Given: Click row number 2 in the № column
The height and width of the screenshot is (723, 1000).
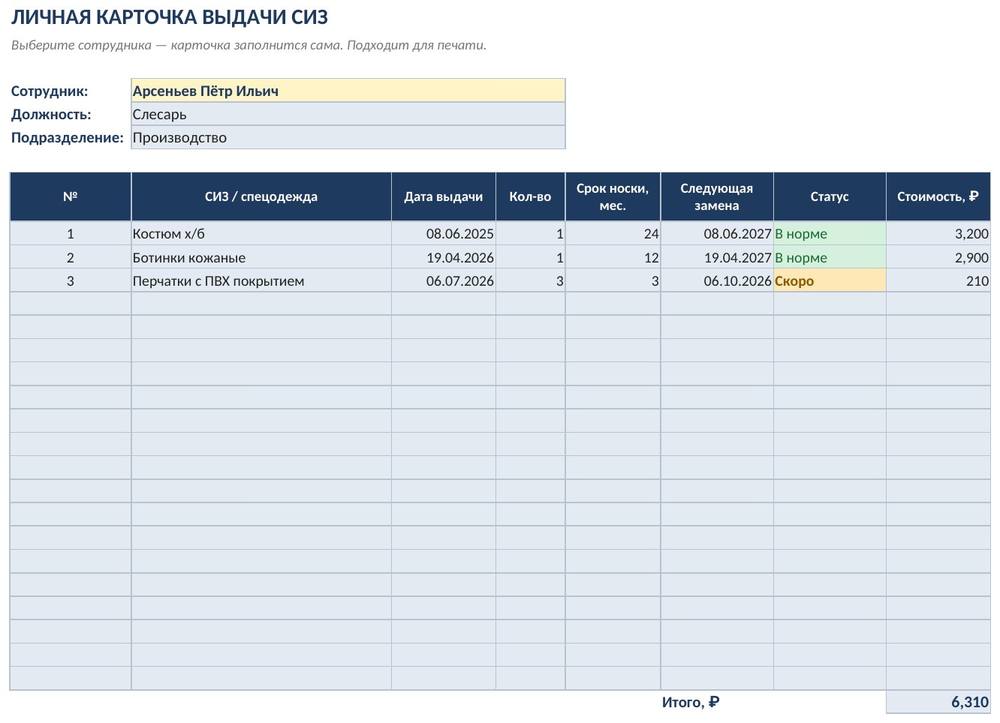Looking at the screenshot, I should [x=70, y=257].
